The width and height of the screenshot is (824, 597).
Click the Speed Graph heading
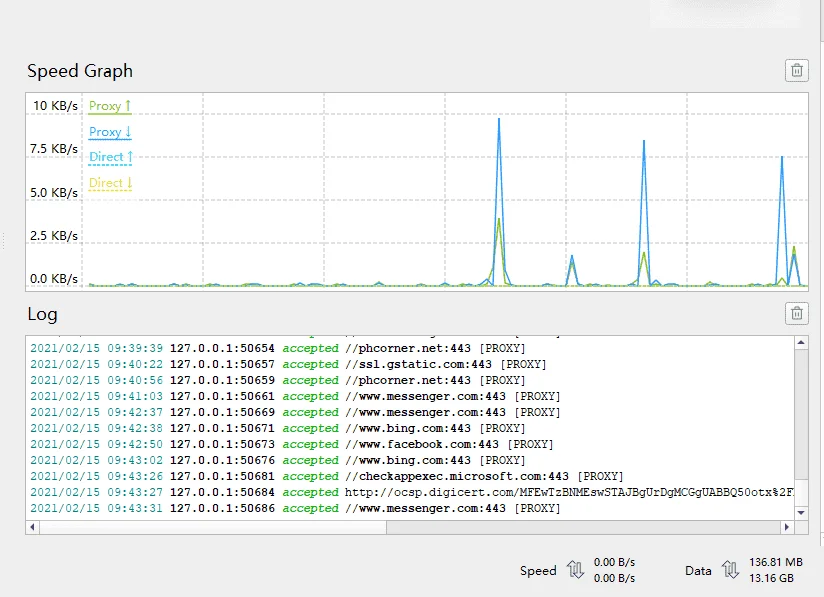[80, 71]
